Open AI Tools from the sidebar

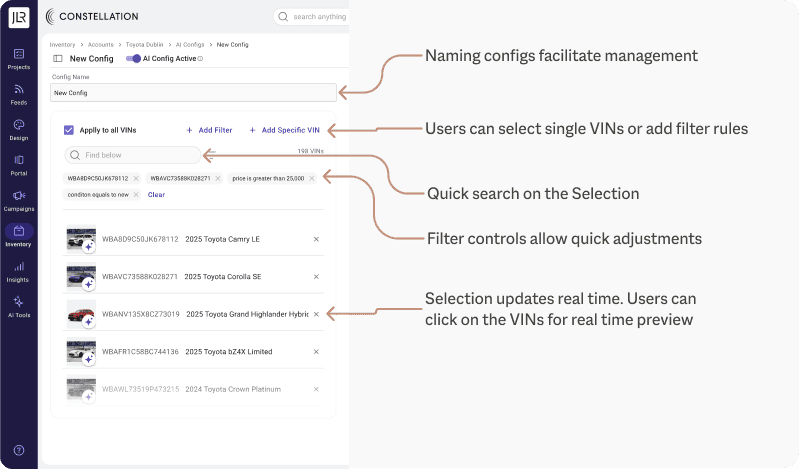pyautogui.click(x=18, y=305)
